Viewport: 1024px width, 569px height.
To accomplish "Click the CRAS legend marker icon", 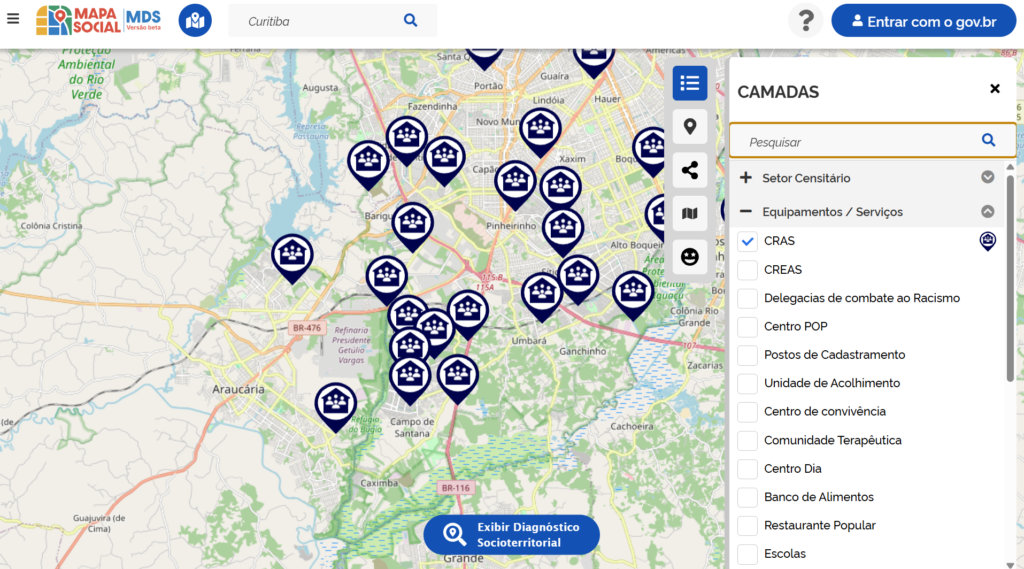I will pyautogui.click(x=987, y=241).
